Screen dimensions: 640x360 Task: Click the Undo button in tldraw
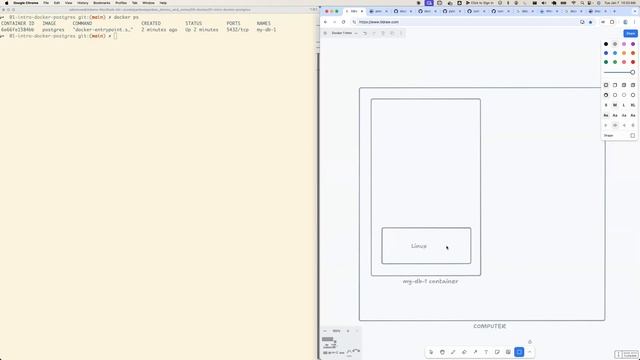pyautogui.click(x=365, y=33)
